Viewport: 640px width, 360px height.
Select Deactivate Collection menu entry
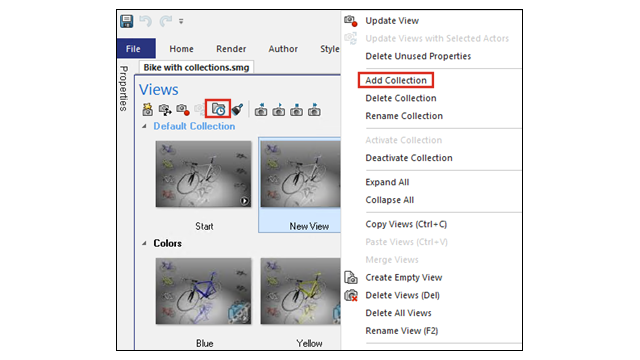(x=409, y=158)
